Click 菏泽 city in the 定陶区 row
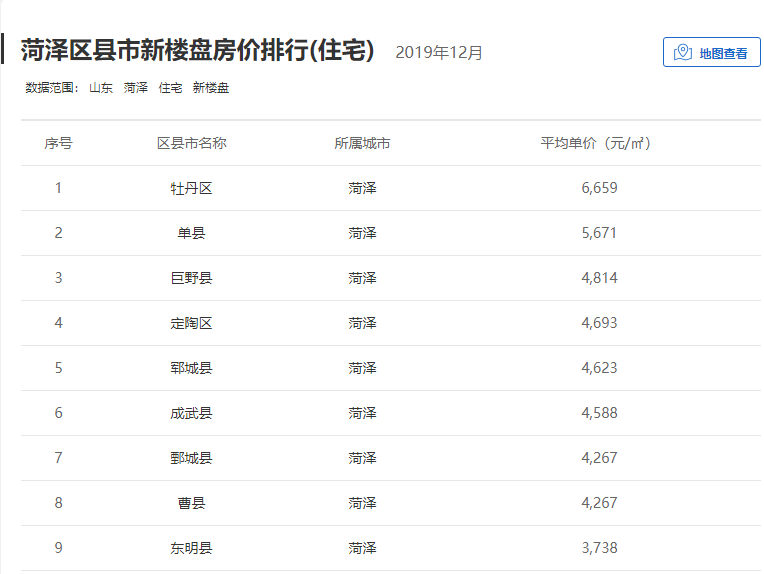 click(362, 323)
